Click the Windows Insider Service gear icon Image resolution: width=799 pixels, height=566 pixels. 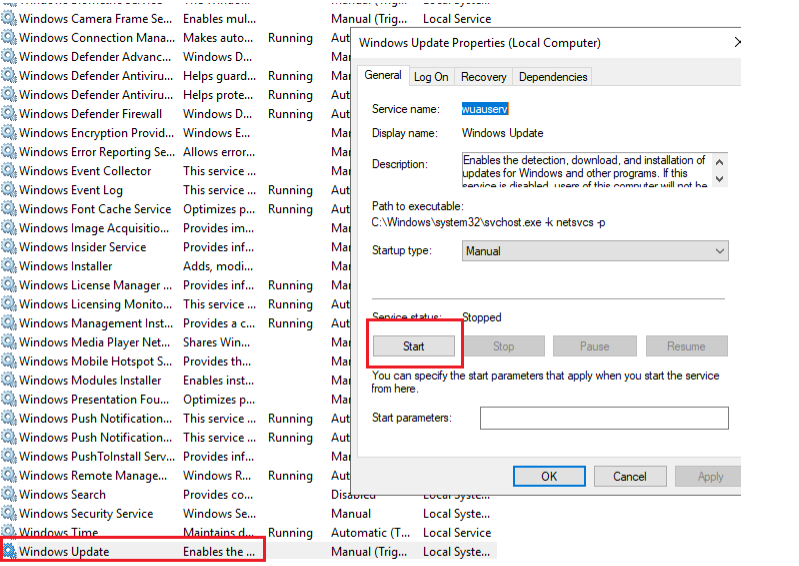coord(9,247)
